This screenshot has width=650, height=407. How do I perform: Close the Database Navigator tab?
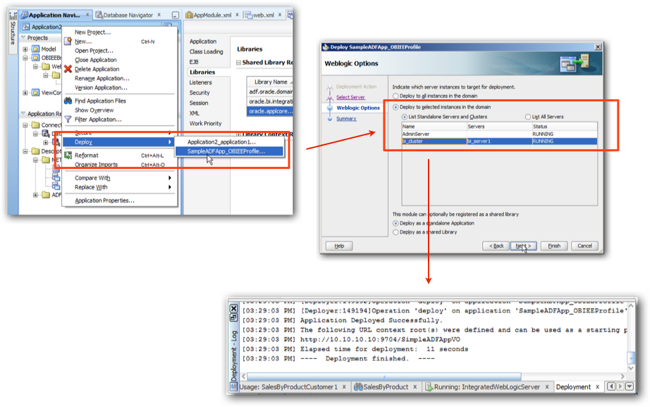click(x=159, y=15)
